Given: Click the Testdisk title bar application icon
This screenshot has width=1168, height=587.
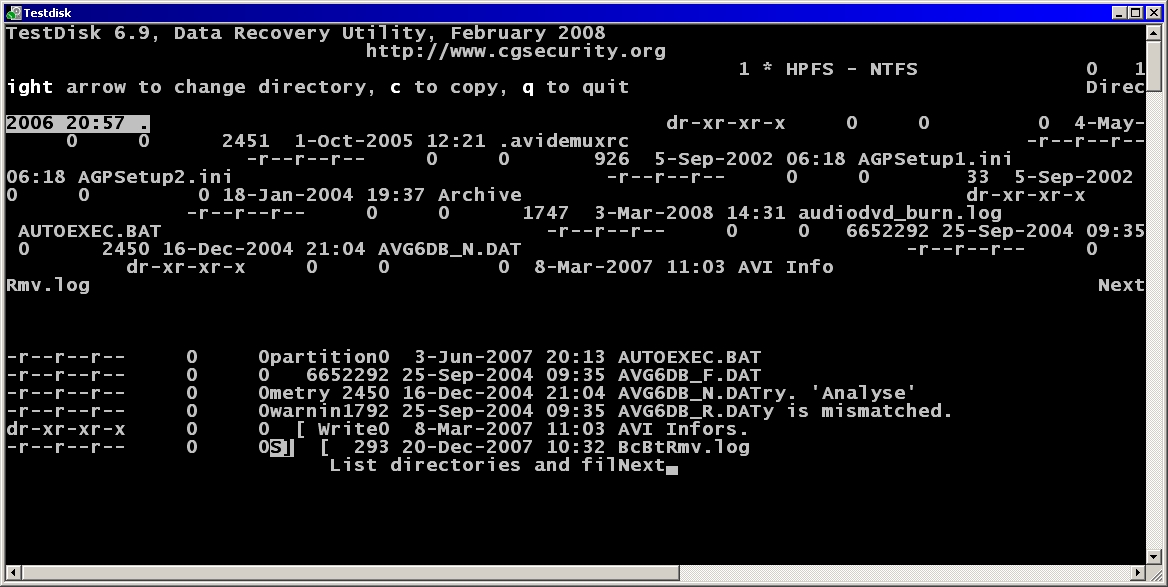Looking at the screenshot, I should (x=13, y=13).
